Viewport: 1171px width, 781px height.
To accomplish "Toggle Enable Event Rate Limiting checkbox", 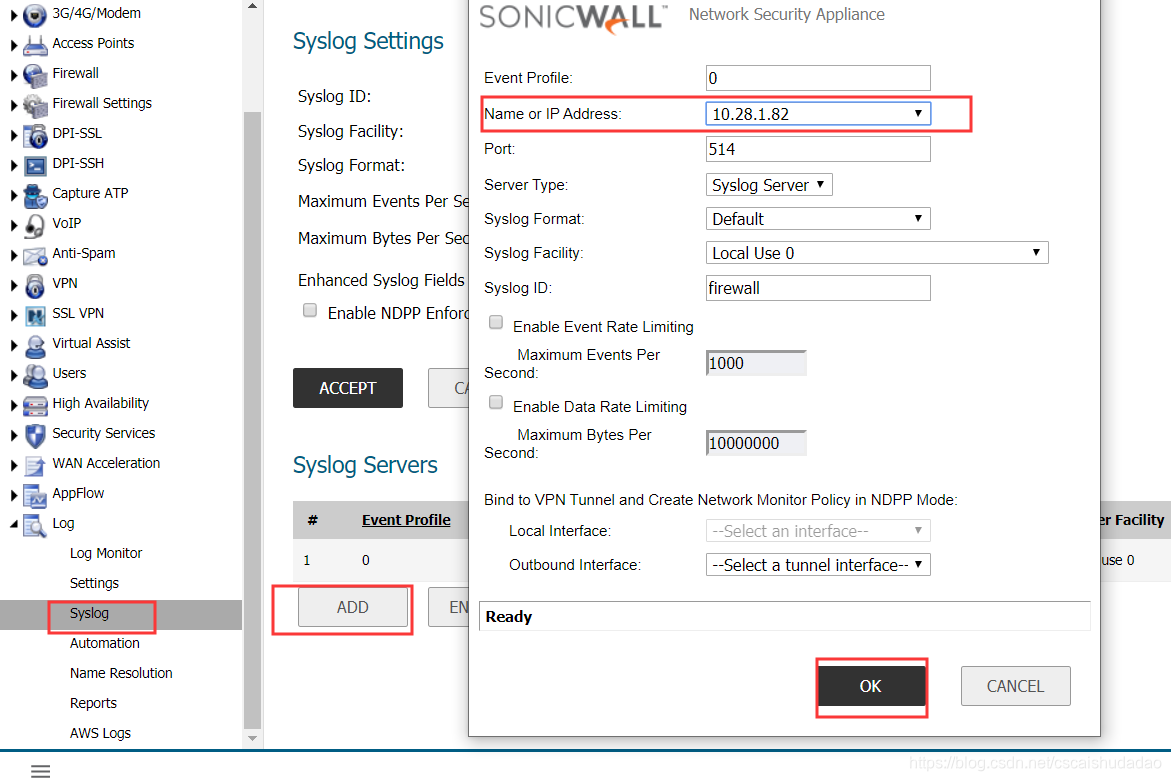I will [496, 323].
